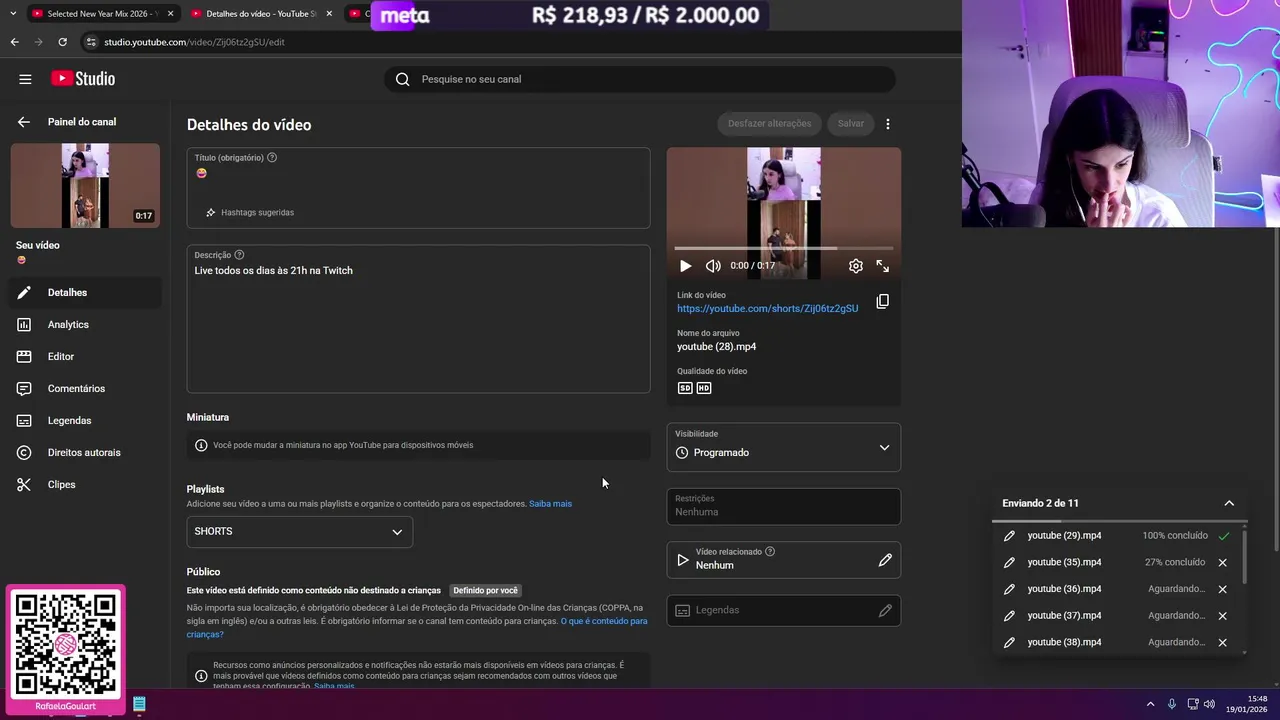This screenshot has width=1280, height=720.
Task: Copy the video link
Action: click(882, 301)
